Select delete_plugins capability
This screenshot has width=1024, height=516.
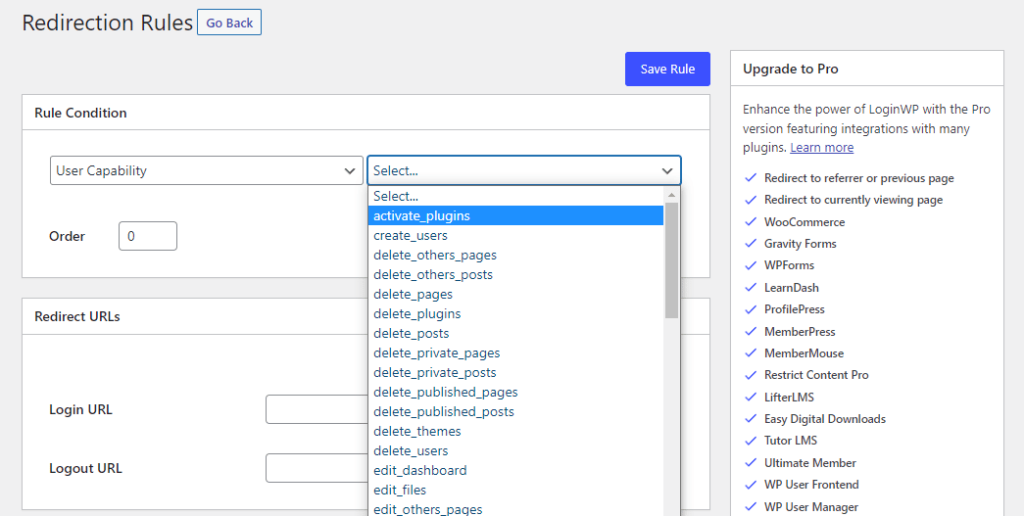pos(417,314)
